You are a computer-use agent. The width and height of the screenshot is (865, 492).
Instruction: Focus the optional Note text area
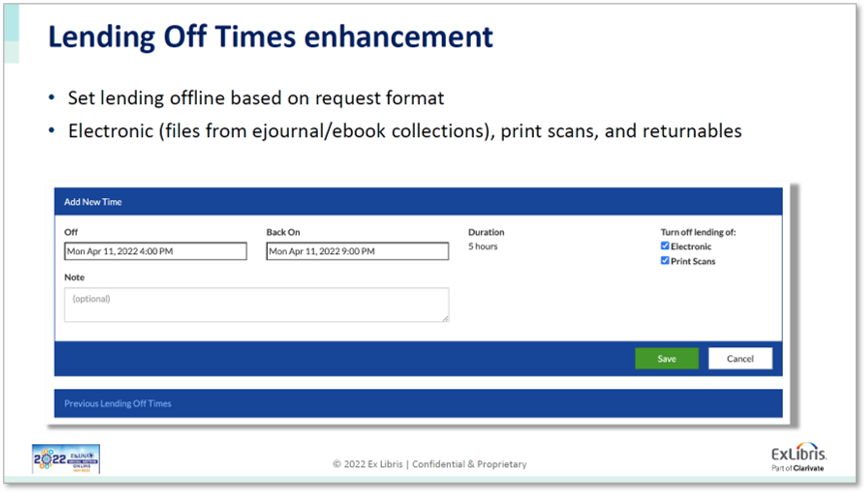[x=256, y=305]
